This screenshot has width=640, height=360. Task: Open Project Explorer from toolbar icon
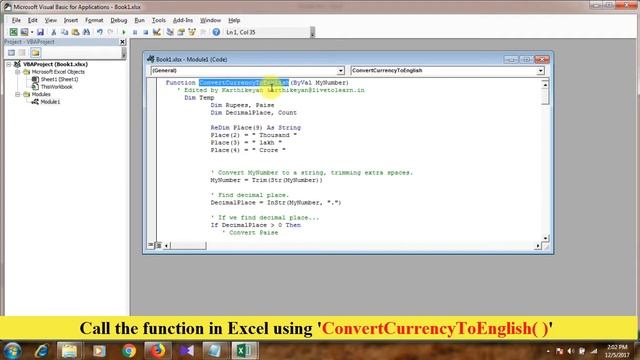(170, 32)
